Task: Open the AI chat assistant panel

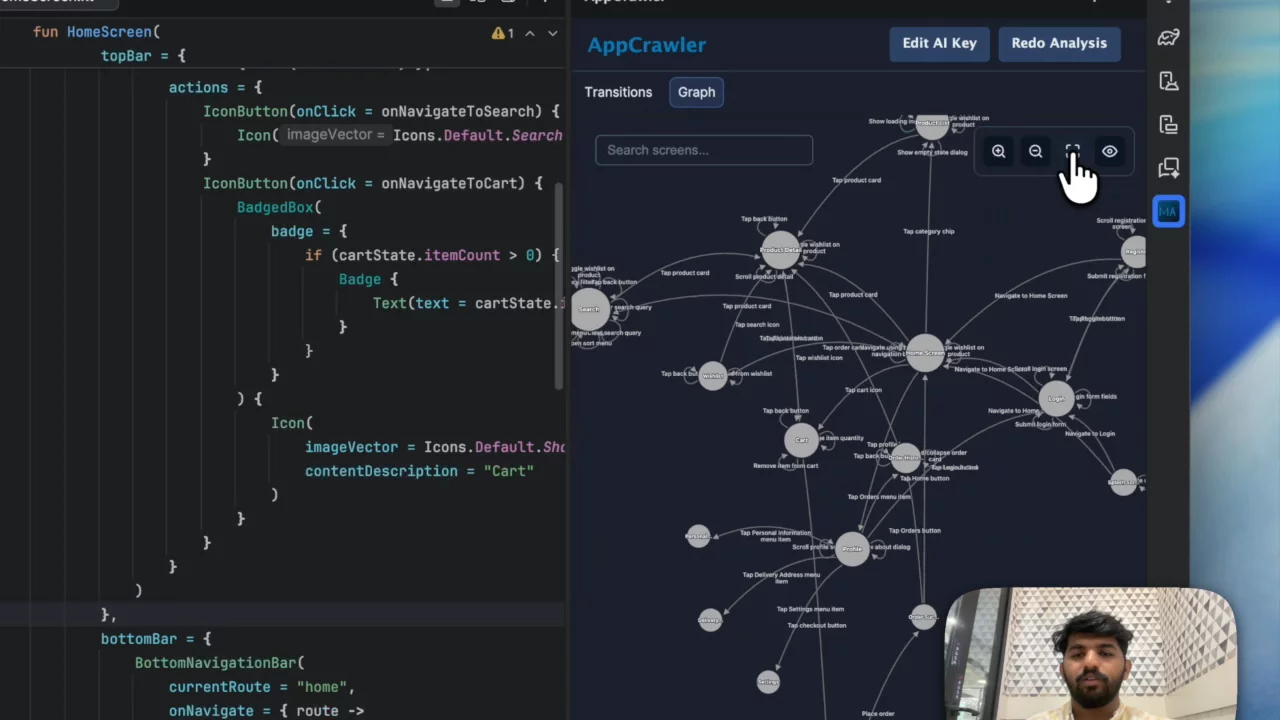Action: click(x=1168, y=167)
